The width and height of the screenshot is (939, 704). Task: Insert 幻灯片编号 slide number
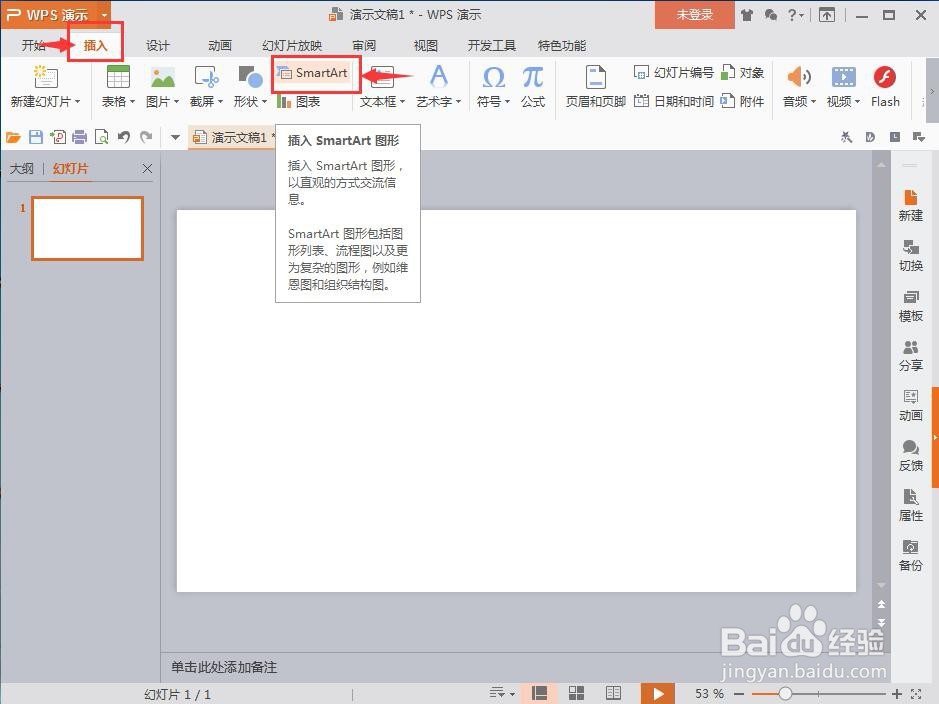click(x=674, y=72)
